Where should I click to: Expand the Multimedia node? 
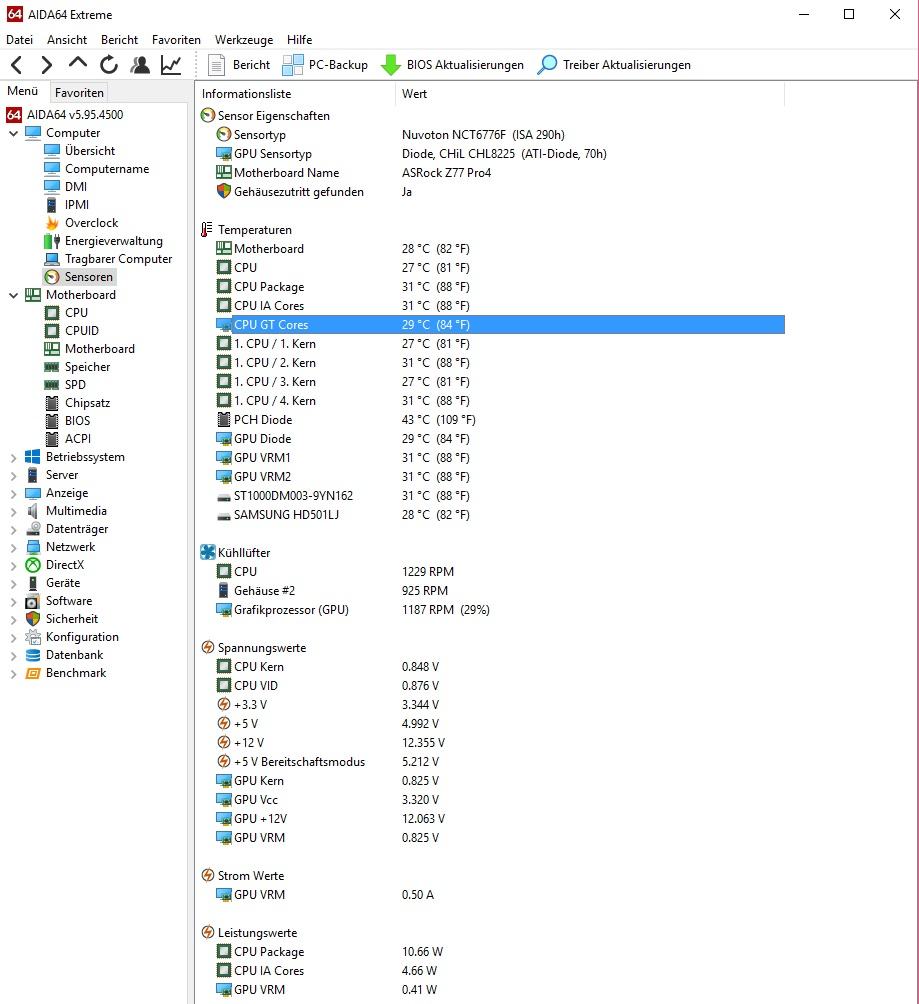[13, 511]
